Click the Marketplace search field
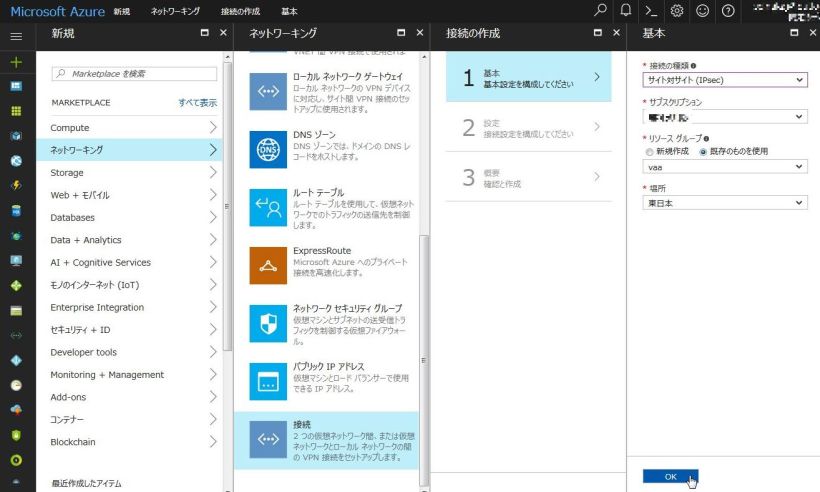Viewport: 820px width, 492px height. point(134,74)
